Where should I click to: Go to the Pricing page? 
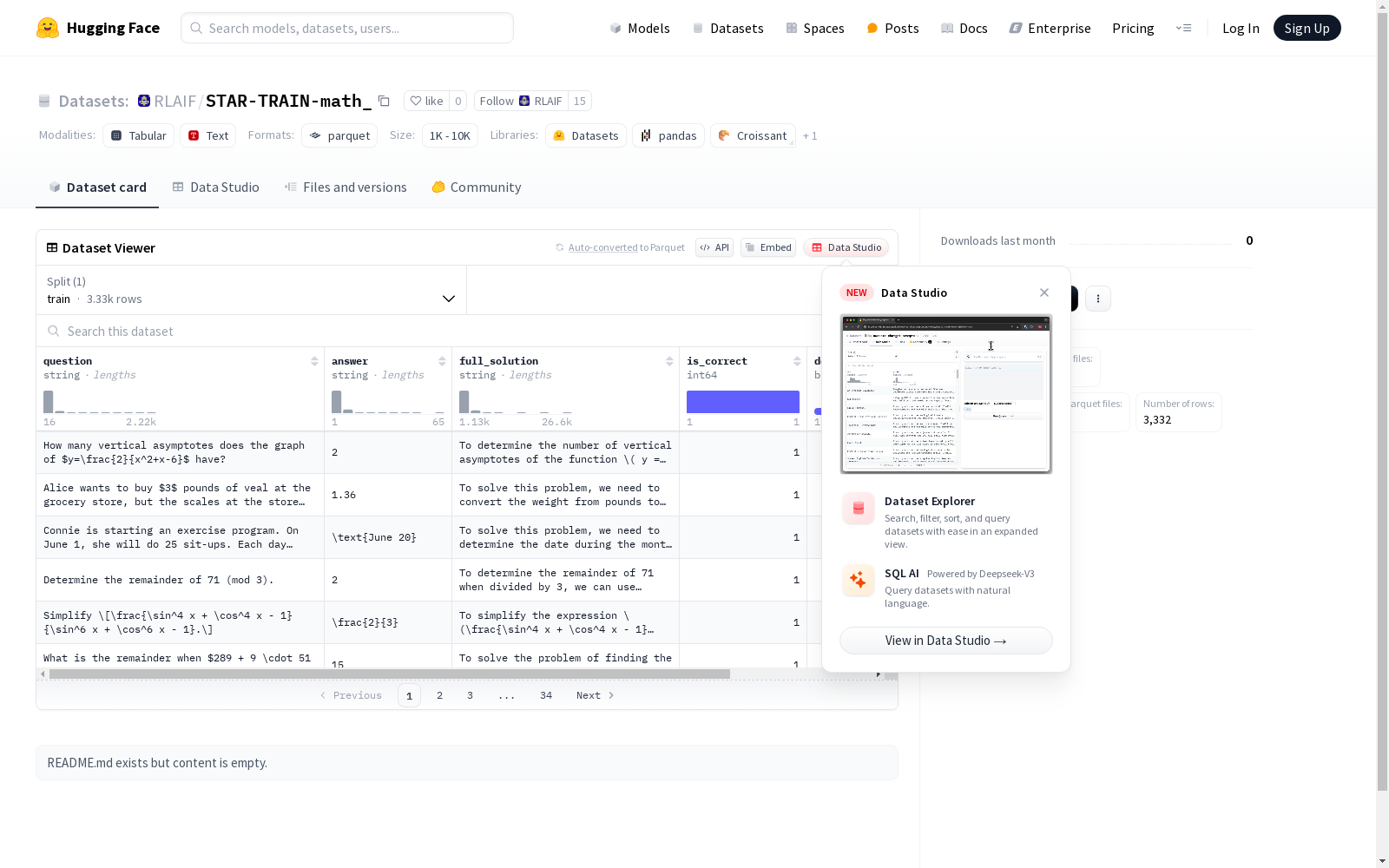click(x=1133, y=28)
